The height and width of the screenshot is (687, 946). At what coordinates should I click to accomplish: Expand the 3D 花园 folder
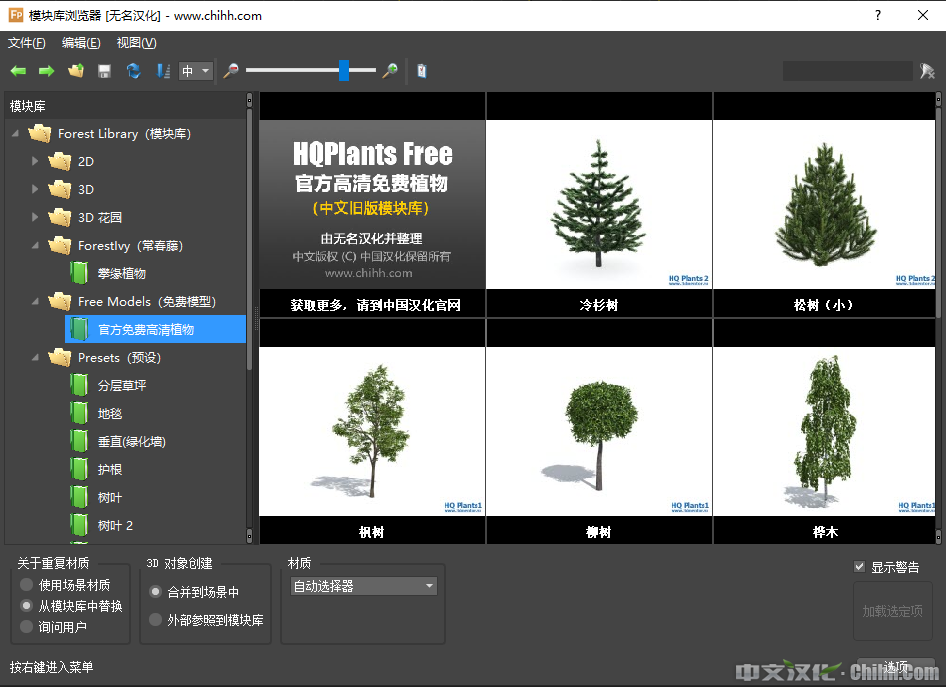36,217
